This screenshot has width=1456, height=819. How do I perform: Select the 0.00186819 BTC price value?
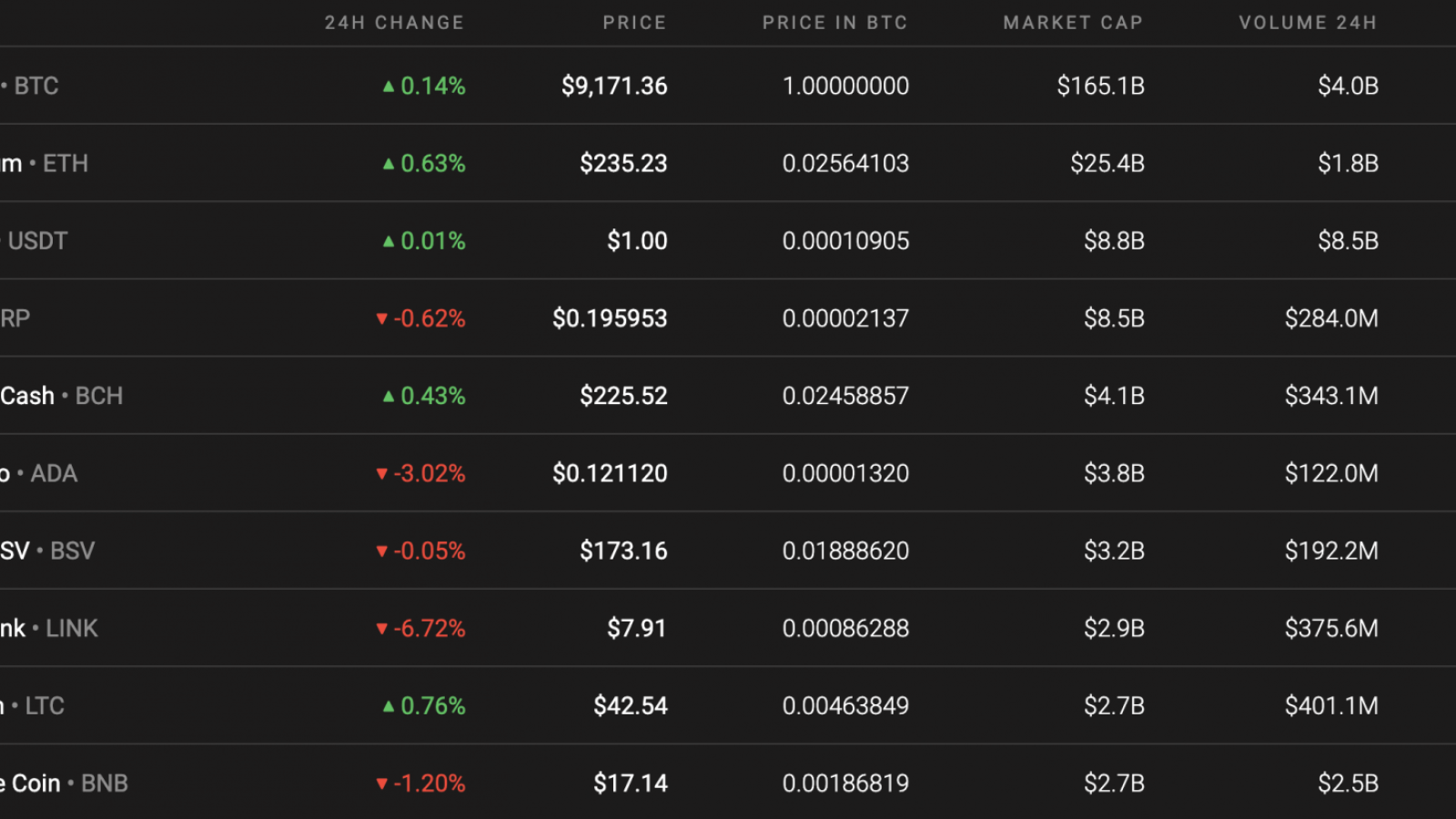point(845,784)
